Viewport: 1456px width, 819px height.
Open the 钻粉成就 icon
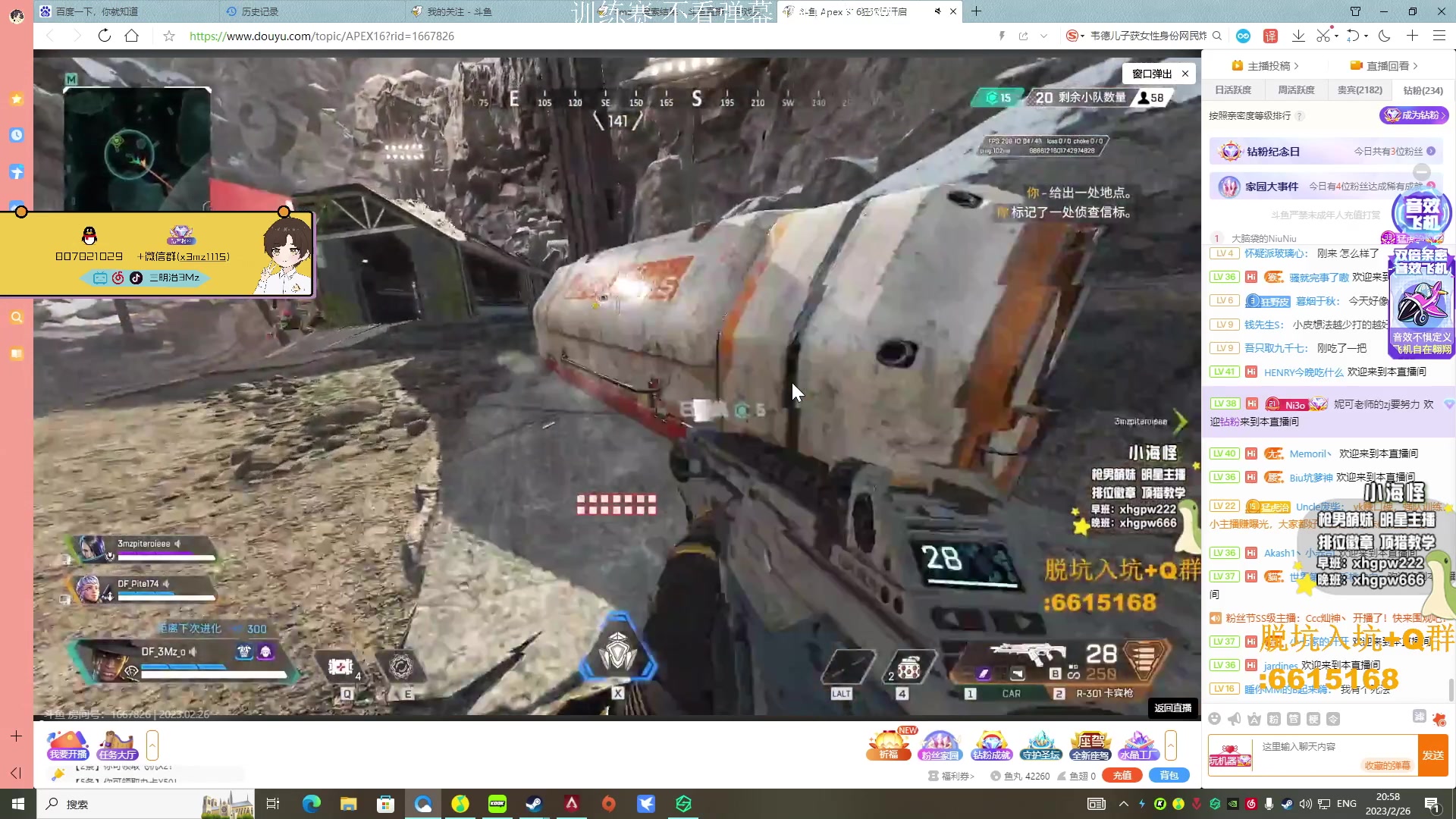tap(991, 744)
